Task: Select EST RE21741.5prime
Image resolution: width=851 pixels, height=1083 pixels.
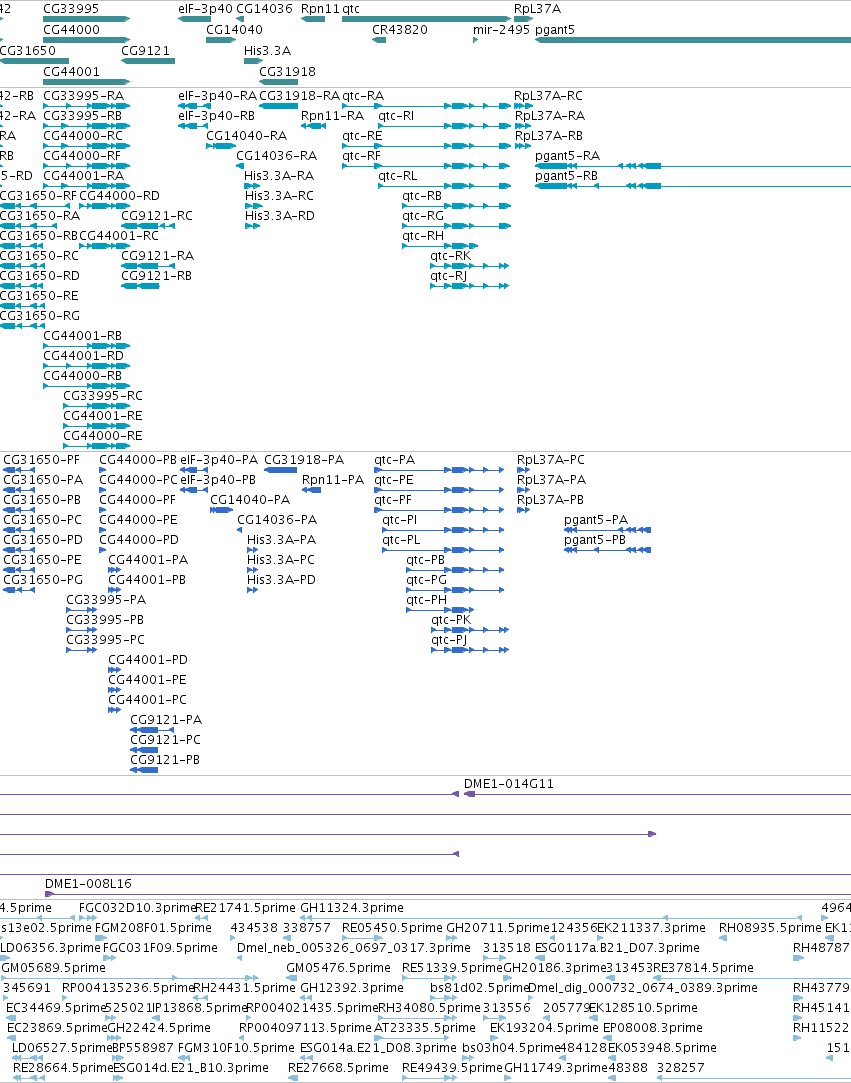Action: click(245, 908)
